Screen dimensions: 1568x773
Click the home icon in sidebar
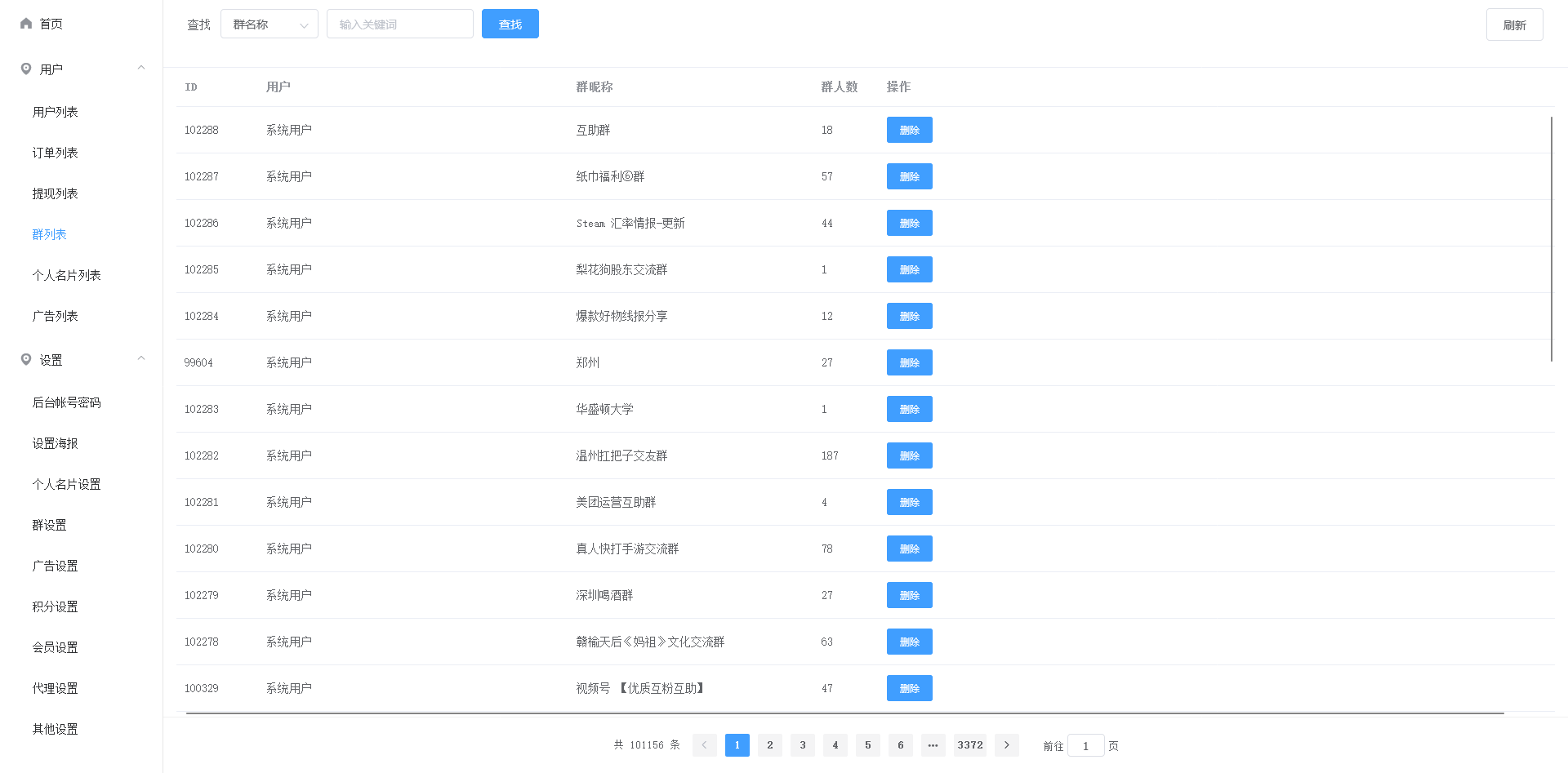[x=26, y=24]
